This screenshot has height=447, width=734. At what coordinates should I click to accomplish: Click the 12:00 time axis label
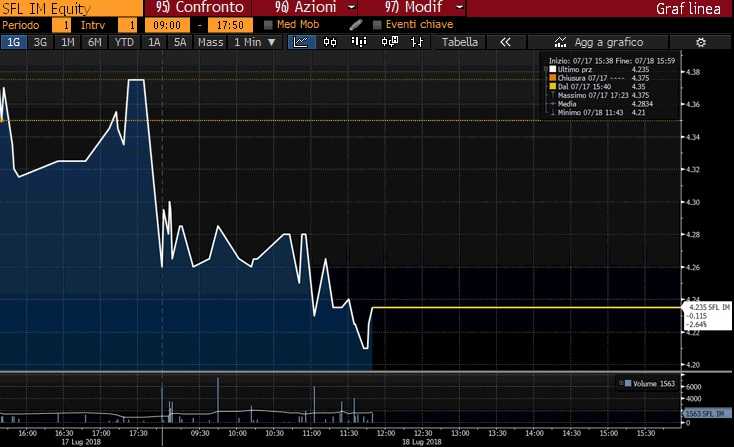coord(386,433)
